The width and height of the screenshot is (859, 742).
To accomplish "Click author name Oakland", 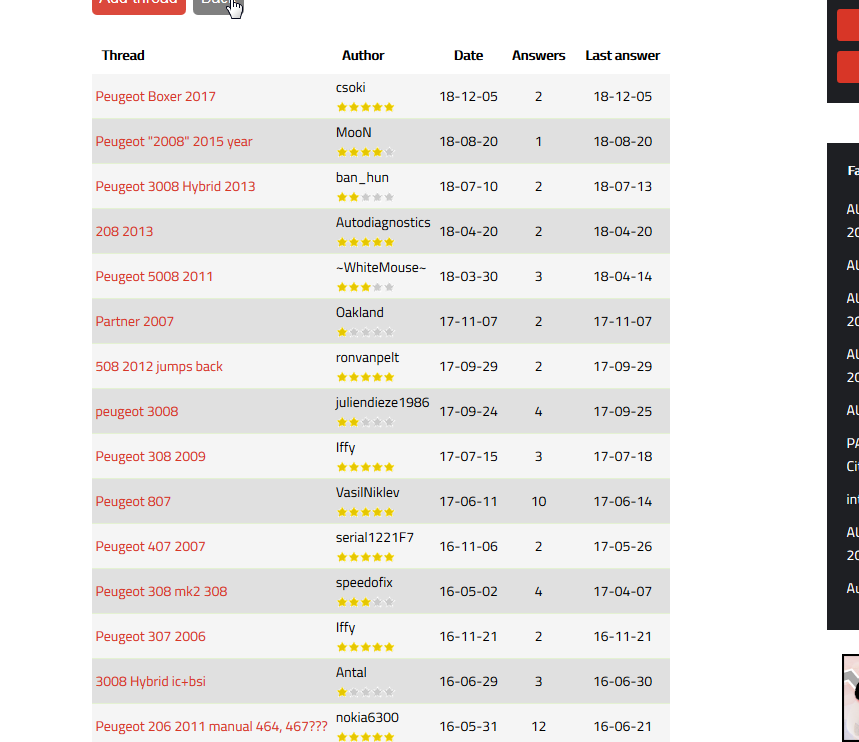I will pyautogui.click(x=359, y=312).
